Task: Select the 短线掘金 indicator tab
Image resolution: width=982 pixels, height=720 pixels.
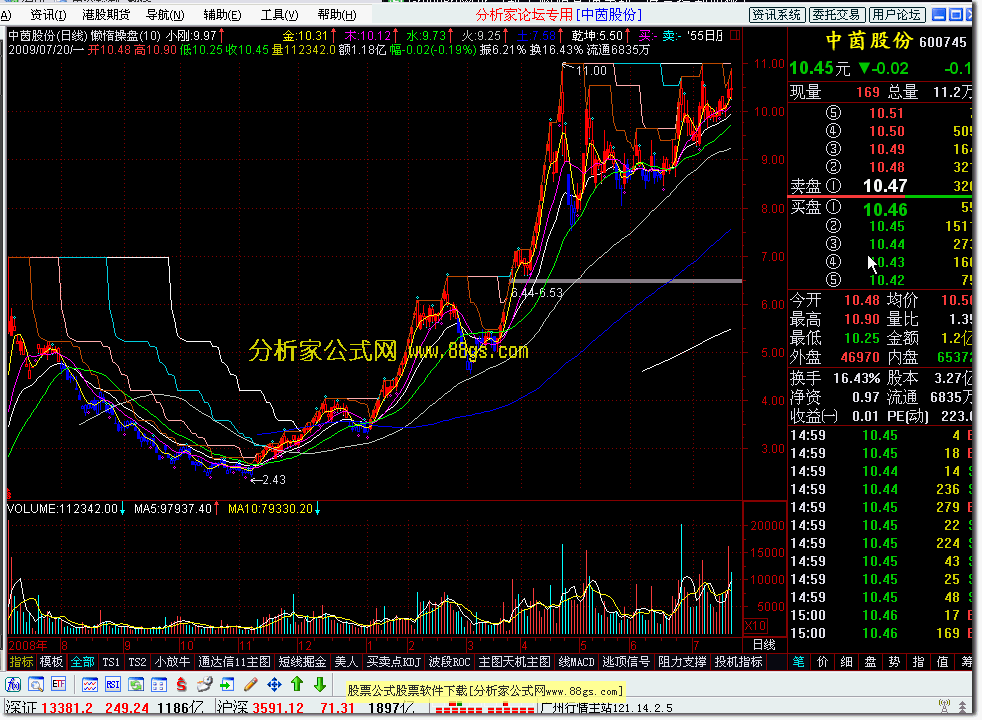Action: (x=302, y=662)
